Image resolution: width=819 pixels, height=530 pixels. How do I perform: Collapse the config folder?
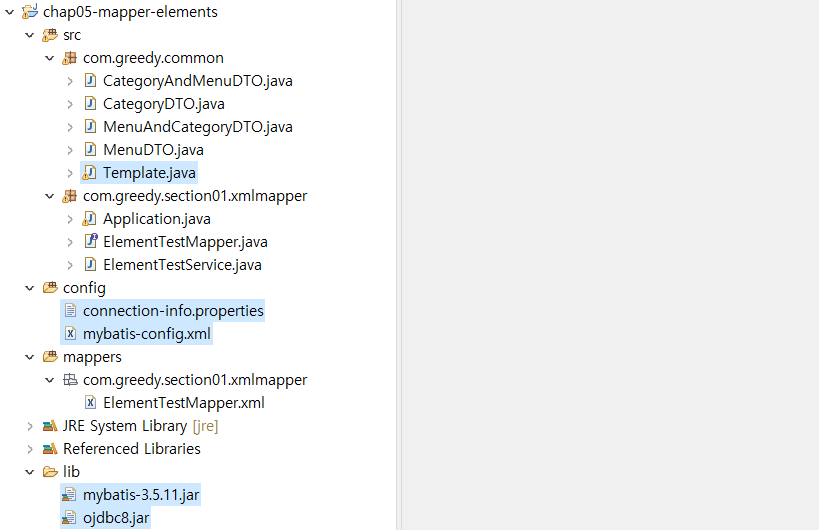coord(30,288)
